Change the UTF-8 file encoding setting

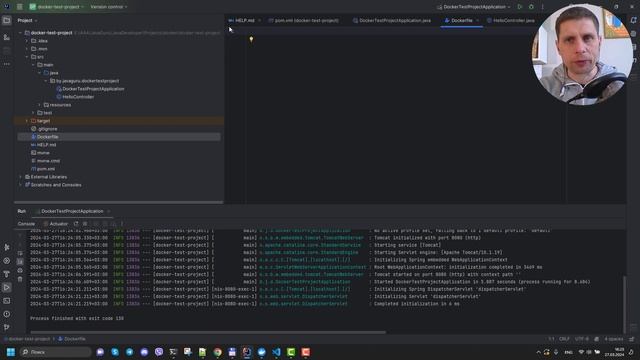[582, 339]
